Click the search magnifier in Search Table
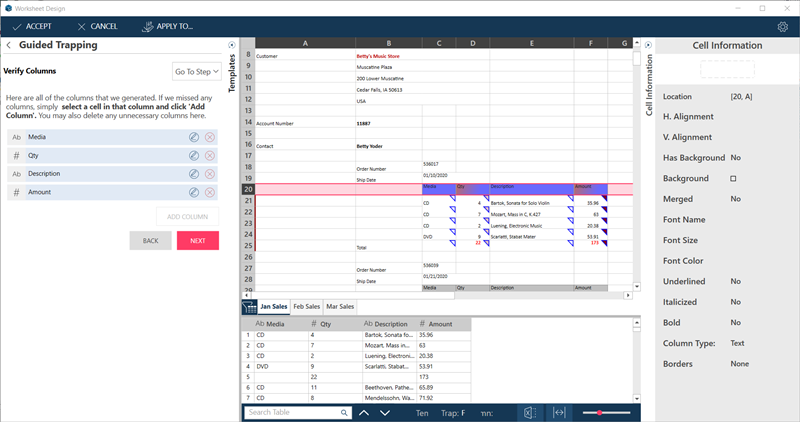The height and width of the screenshot is (422, 800). 343,412
